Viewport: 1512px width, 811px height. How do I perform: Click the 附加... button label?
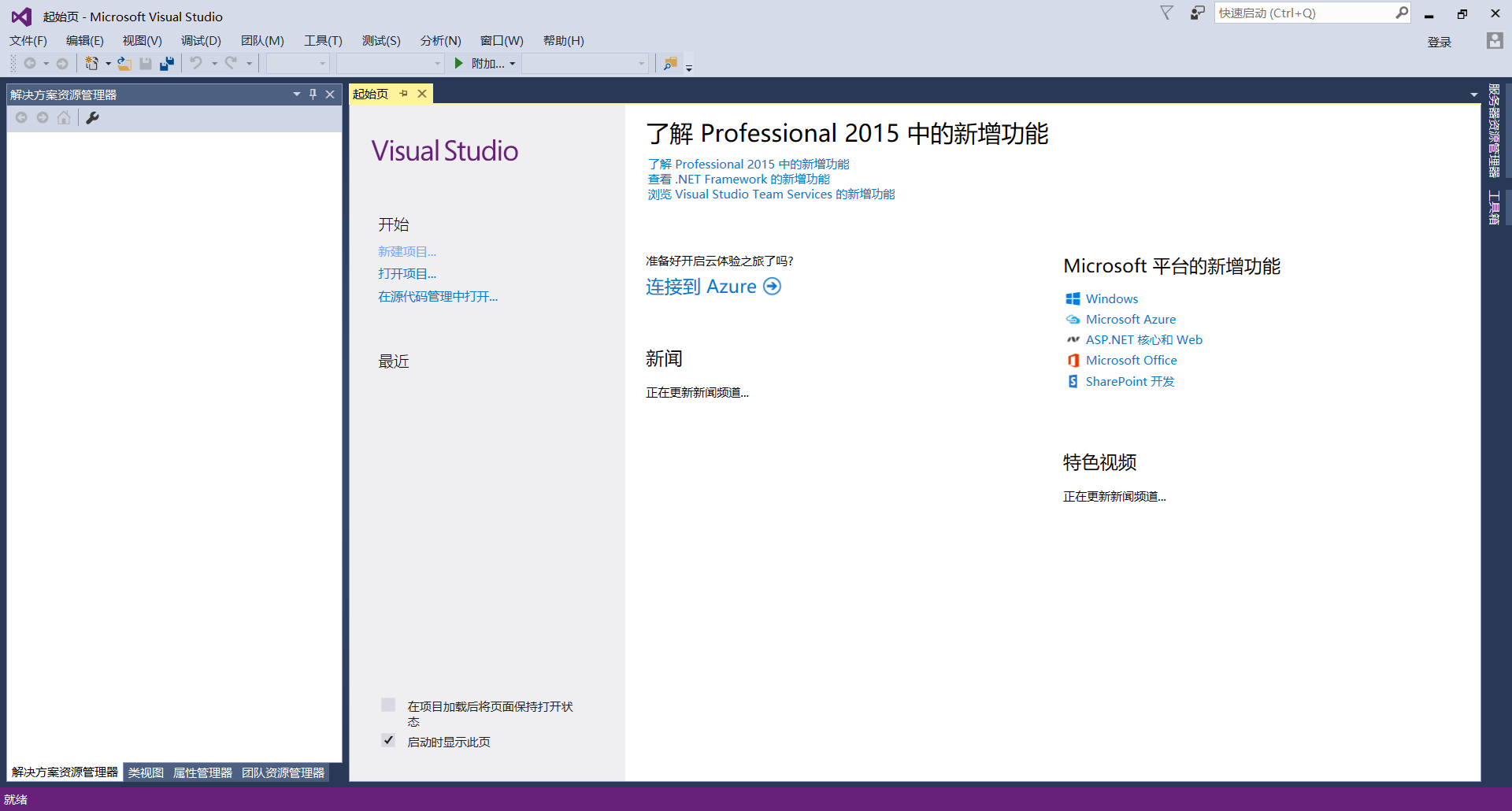pos(487,64)
